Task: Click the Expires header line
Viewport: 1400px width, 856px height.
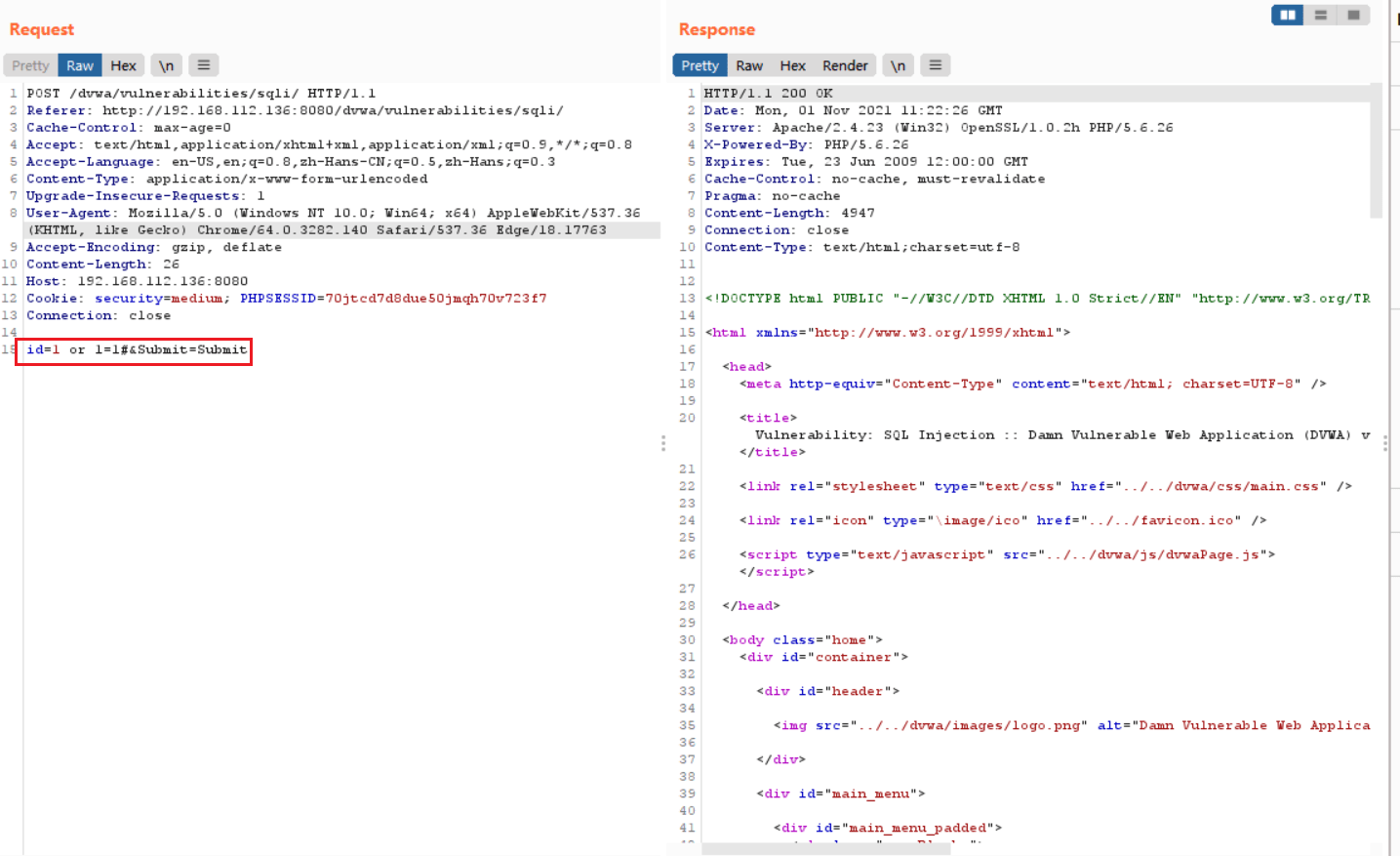Action: click(x=866, y=162)
